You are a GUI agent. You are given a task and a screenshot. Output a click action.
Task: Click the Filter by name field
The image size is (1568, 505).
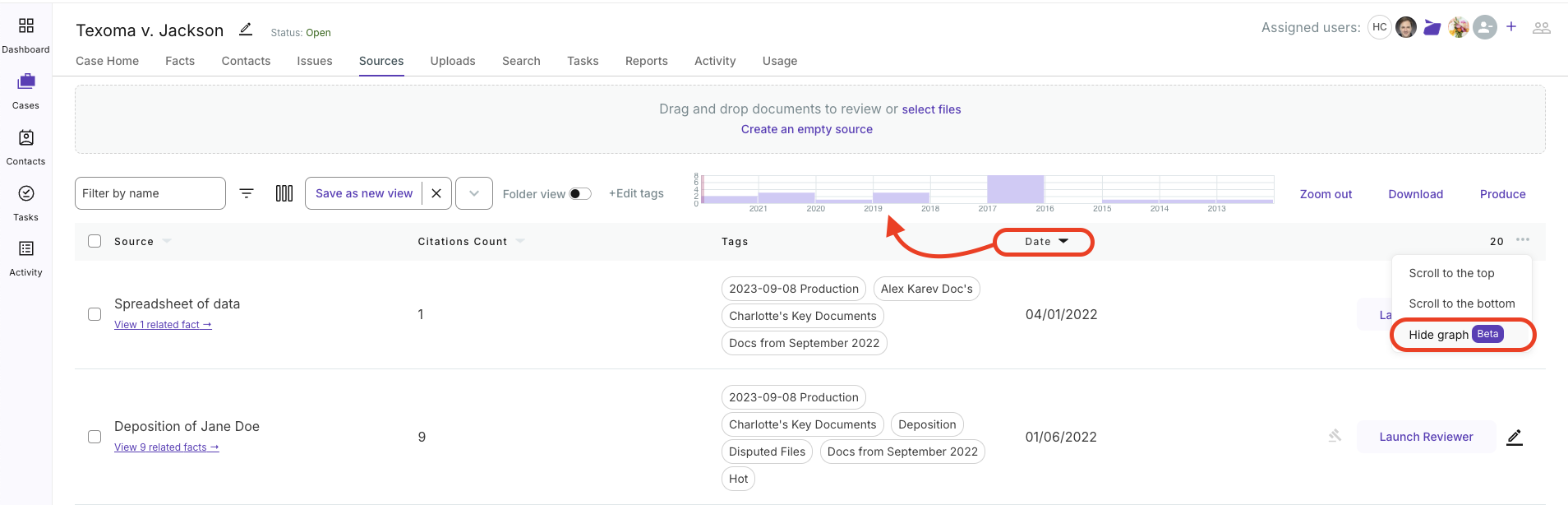150,193
